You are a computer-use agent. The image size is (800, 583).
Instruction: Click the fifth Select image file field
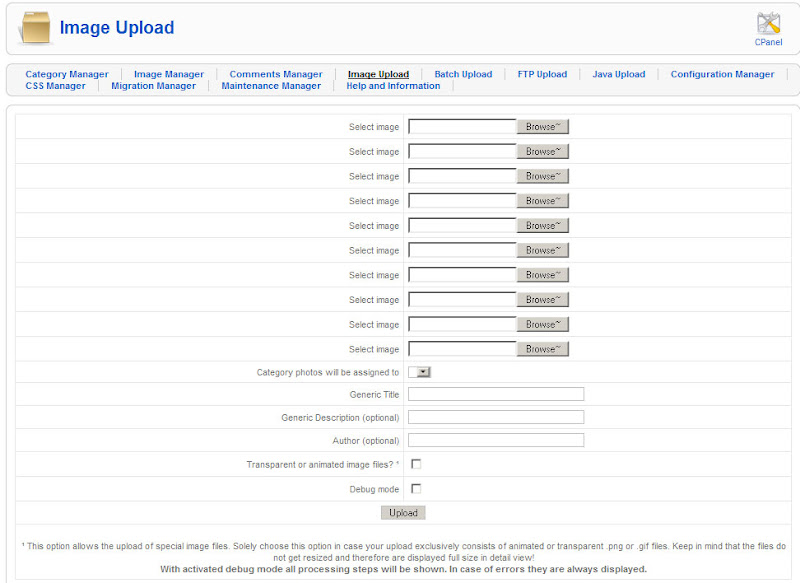pos(462,225)
